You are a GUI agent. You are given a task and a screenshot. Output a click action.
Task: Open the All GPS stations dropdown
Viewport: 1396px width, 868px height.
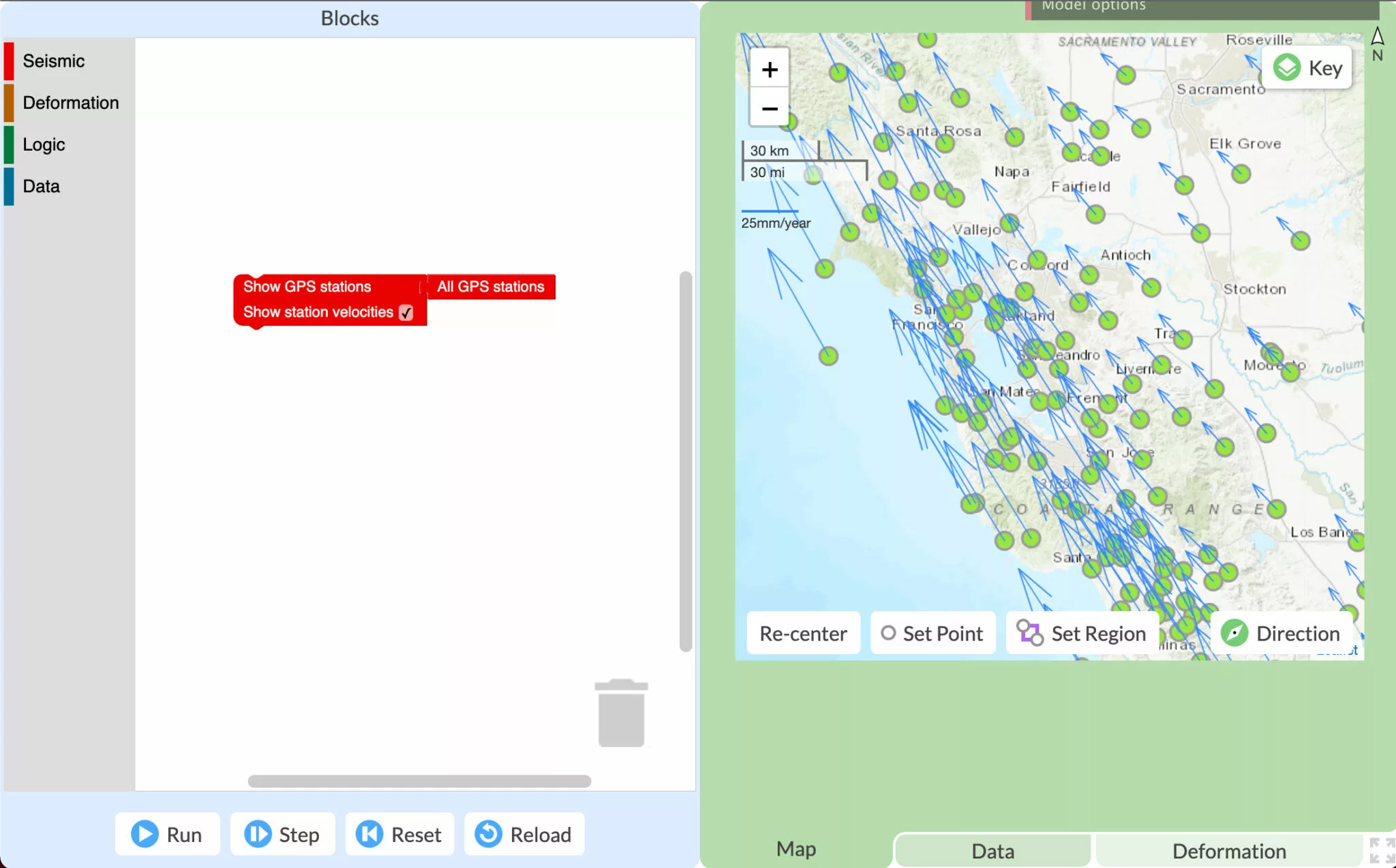pos(489,286)
